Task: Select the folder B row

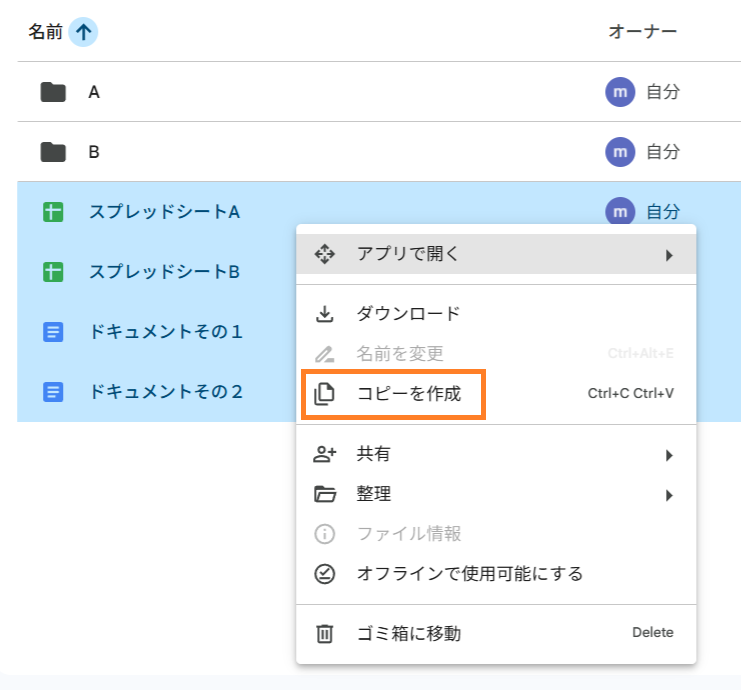Action: click(300, 152)
